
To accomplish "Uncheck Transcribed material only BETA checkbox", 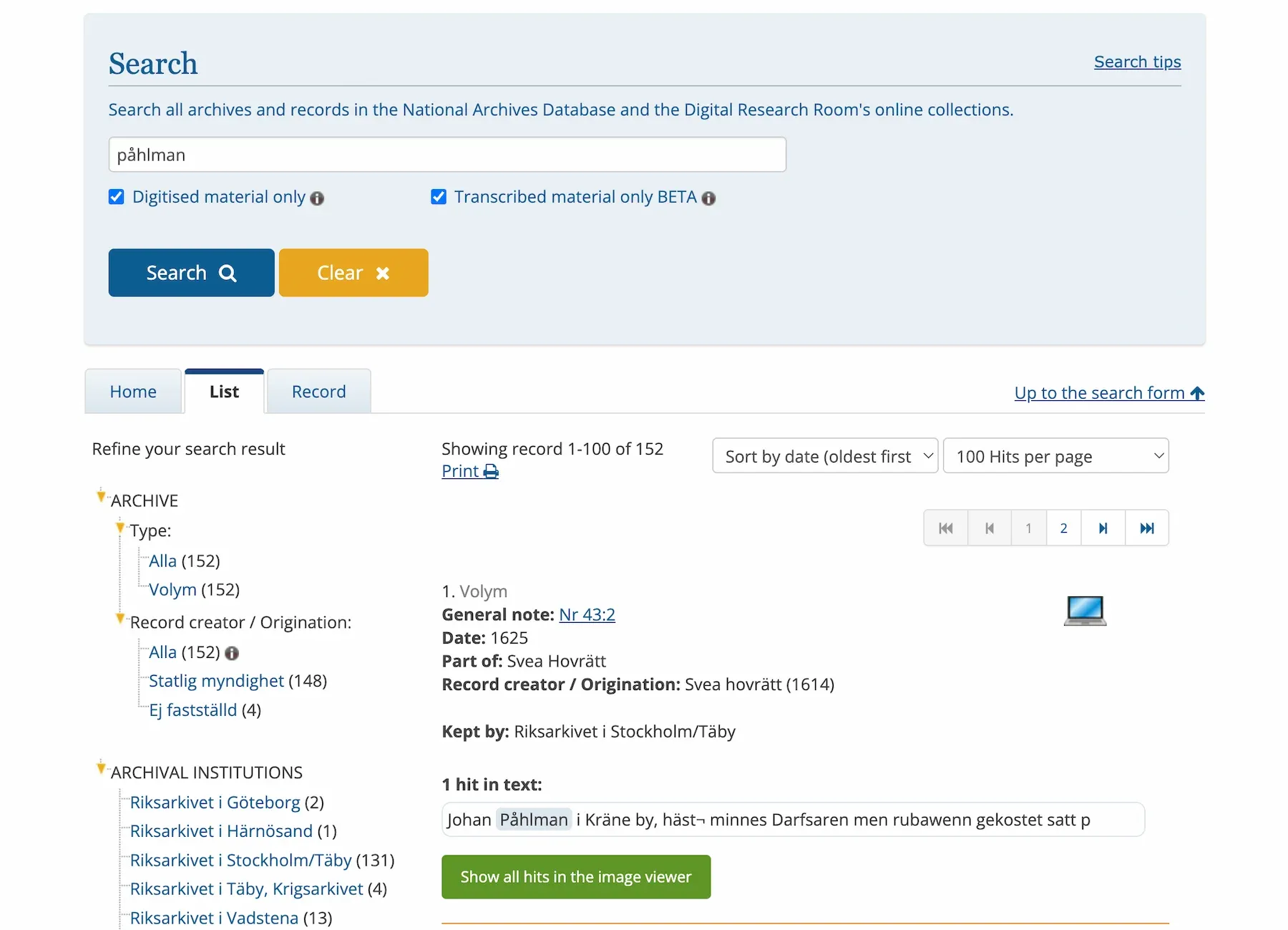I will point(439,197).
